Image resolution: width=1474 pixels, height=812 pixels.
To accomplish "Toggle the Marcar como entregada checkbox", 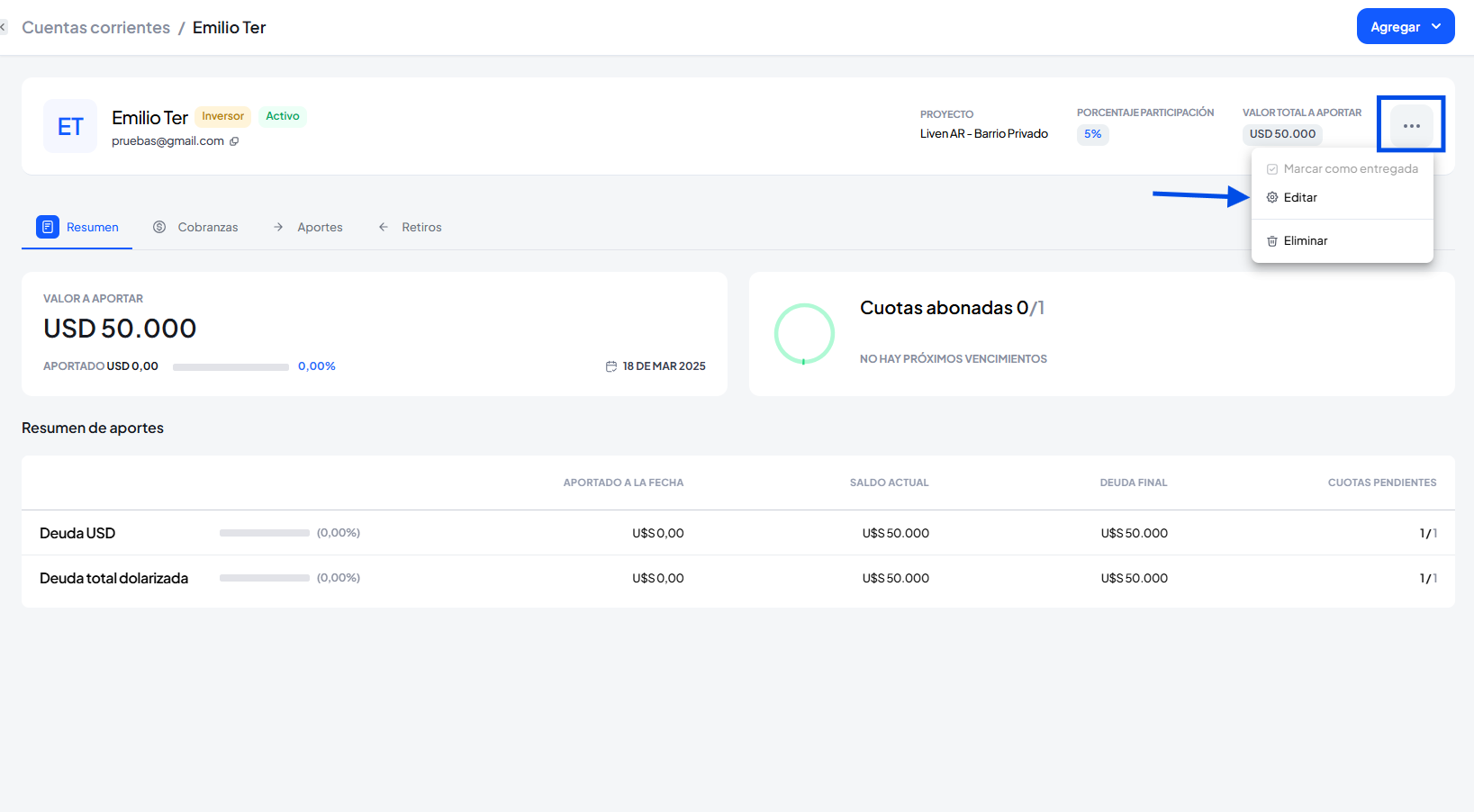I will point(1271,169).
